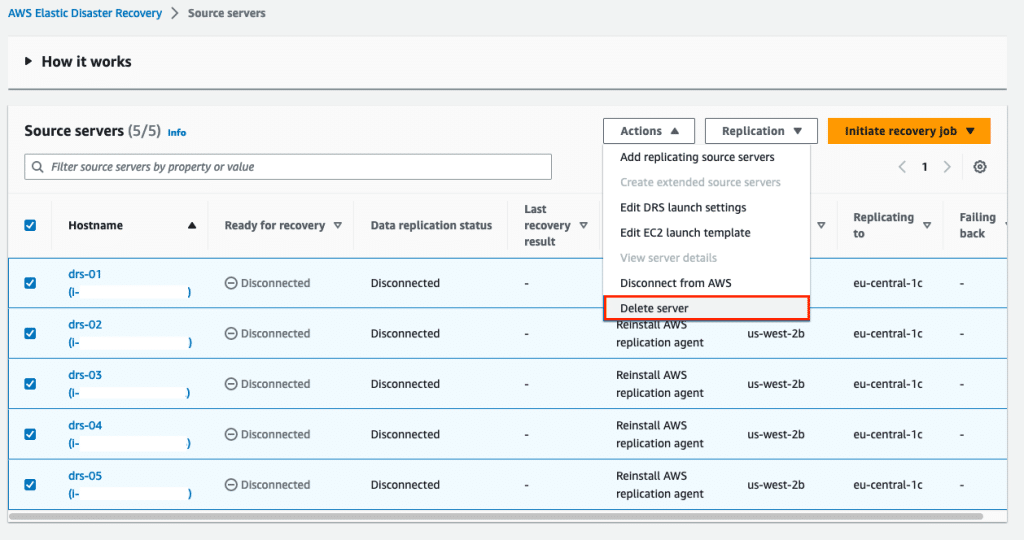
Task: Click us-west-2b in drs-02 row
Action: point(776,333)
